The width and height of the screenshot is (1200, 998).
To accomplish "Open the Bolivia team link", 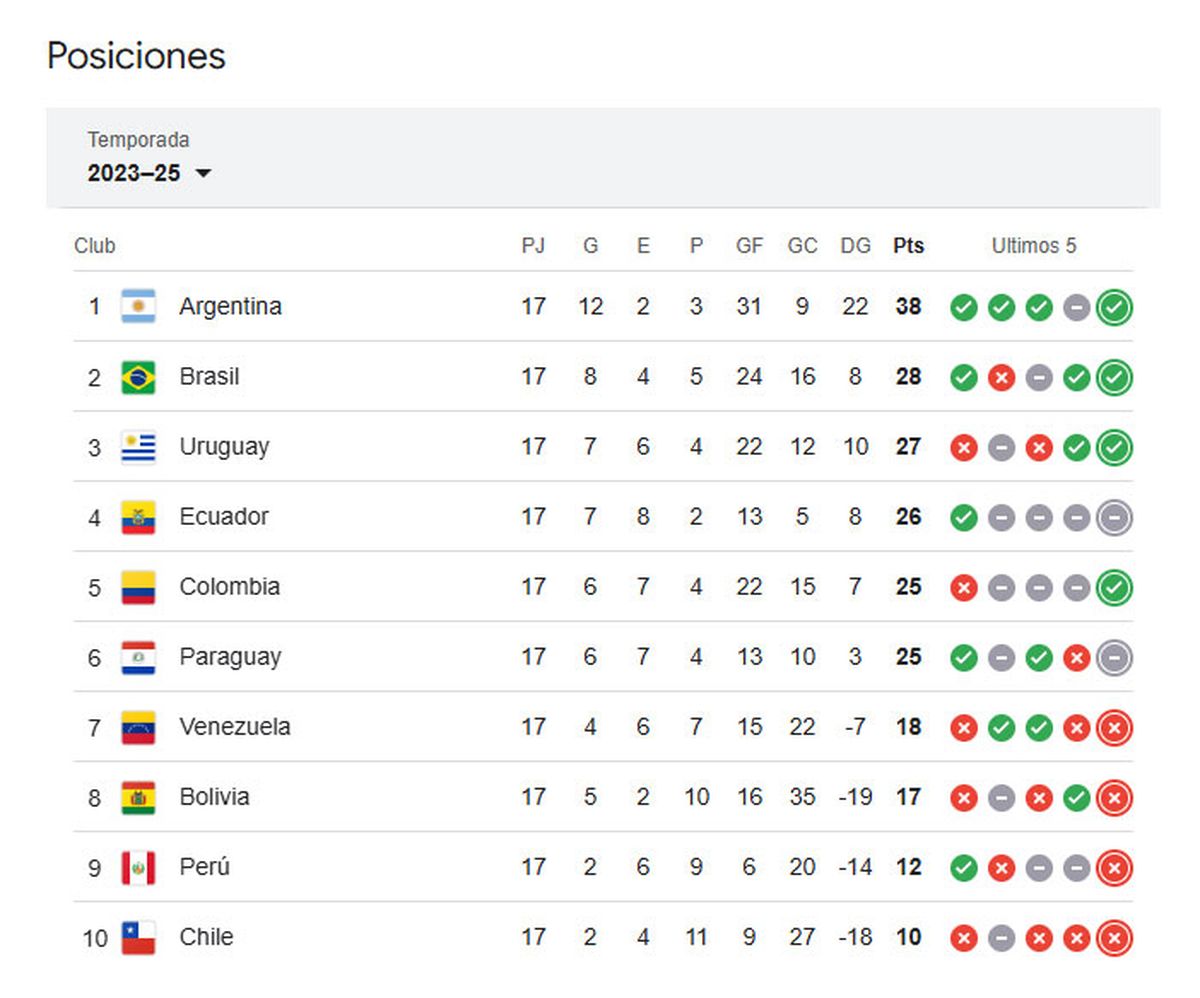I will pyautogui.click(x=214, y=797).
